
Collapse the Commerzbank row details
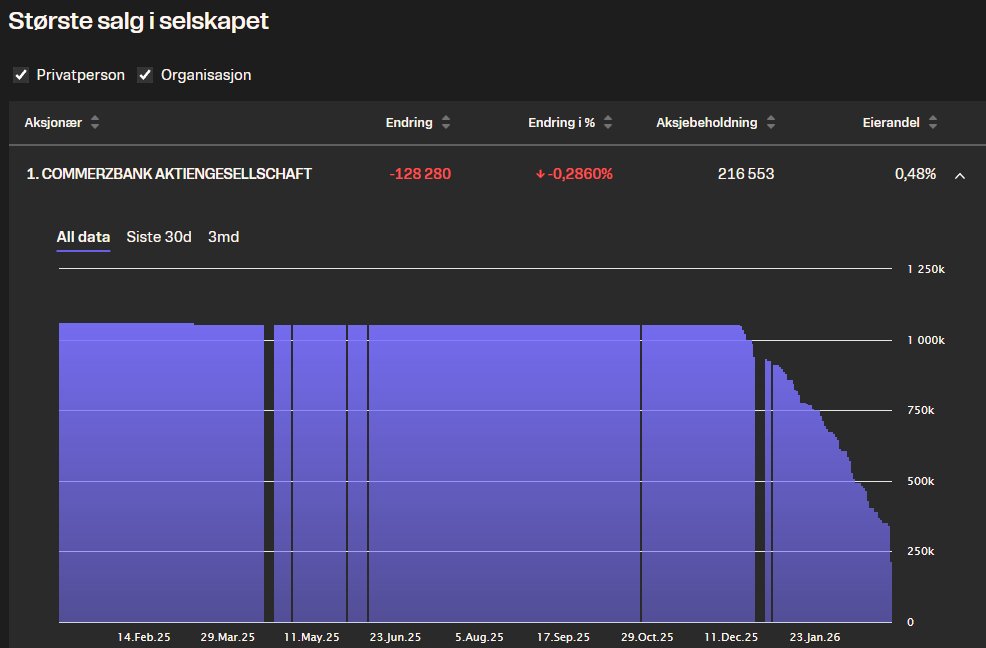coord(960,174)
